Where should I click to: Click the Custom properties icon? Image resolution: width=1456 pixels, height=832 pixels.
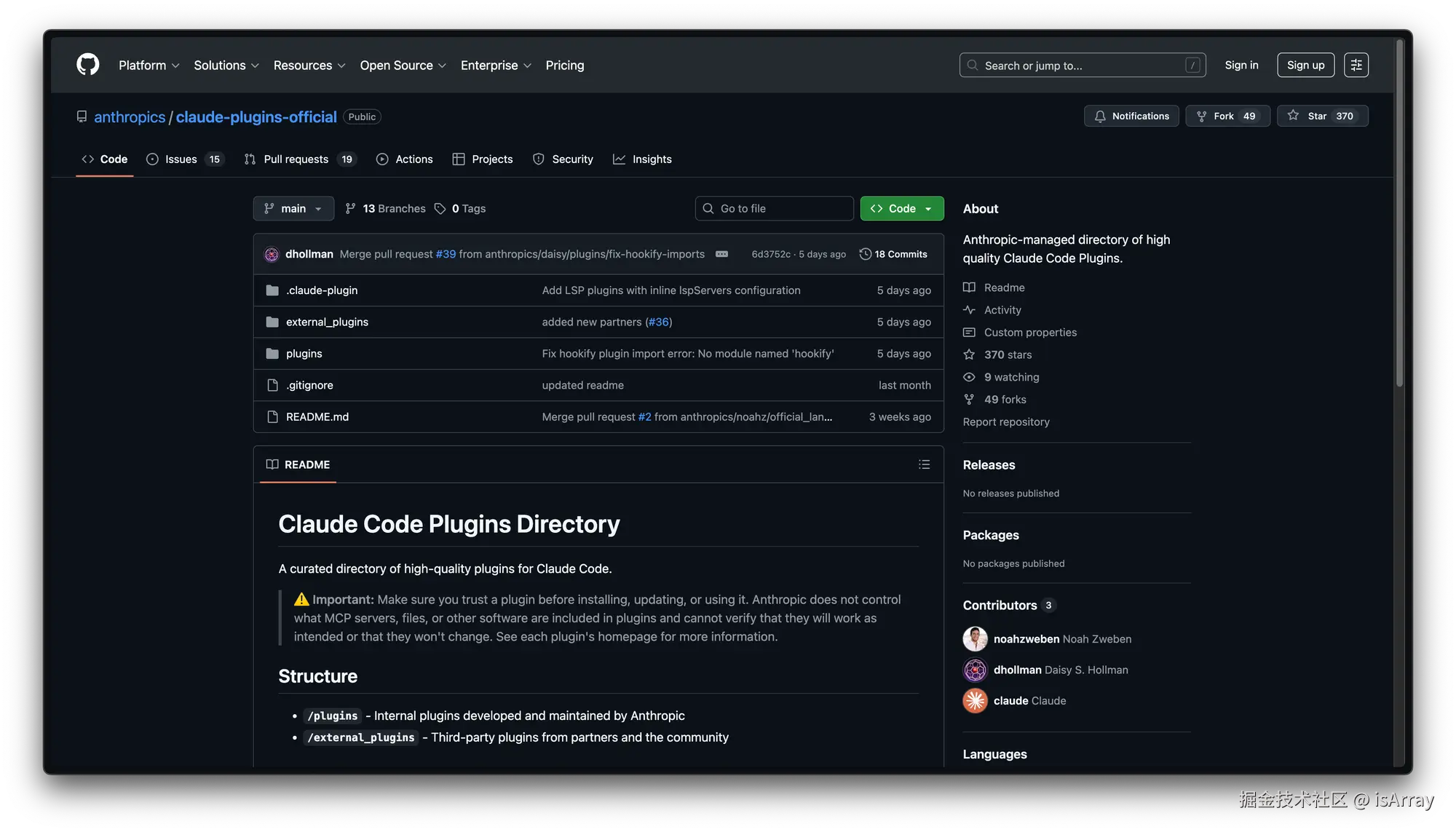click(969, 333)
